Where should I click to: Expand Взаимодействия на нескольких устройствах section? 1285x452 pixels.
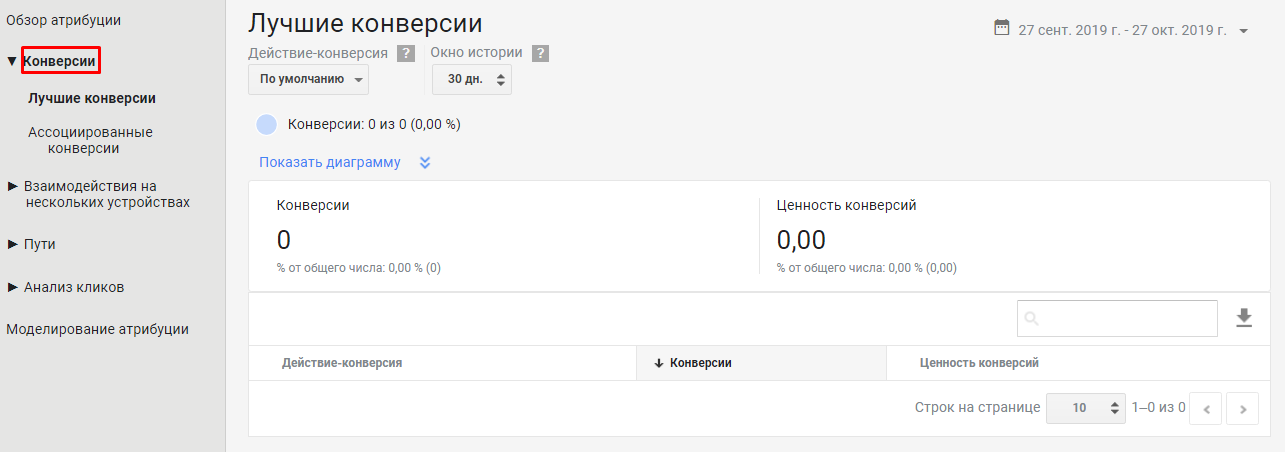(x=13, y=186)
